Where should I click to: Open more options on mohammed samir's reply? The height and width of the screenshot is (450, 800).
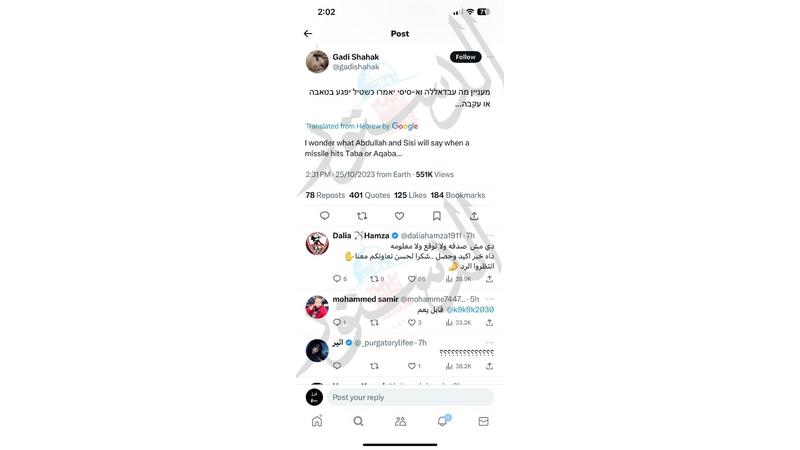click(490, 299)
